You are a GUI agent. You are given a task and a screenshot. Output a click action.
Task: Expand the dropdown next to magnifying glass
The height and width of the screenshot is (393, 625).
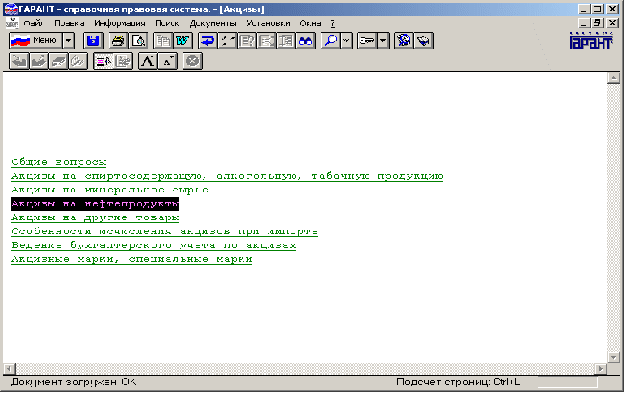click(x=346, y=41)
